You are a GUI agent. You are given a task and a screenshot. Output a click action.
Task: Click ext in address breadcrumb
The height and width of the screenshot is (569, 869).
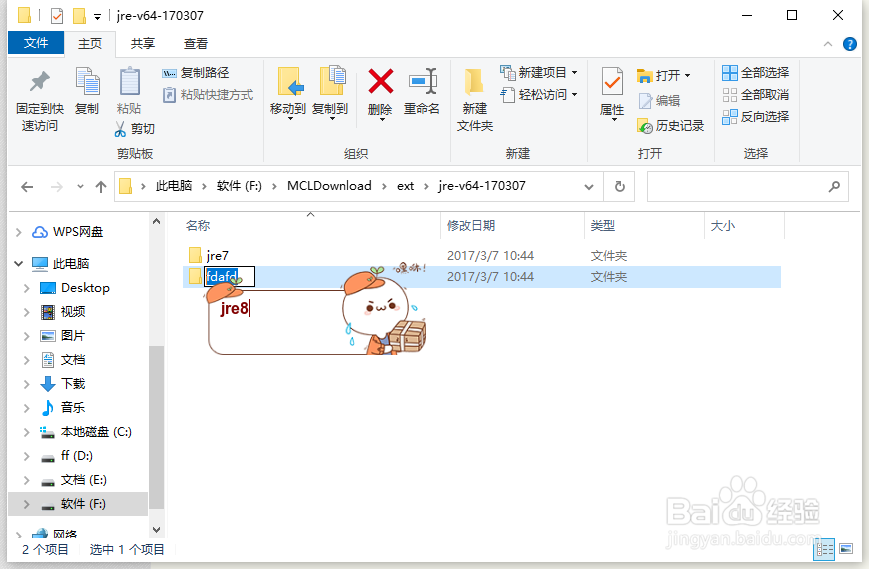(x=405, y=186)
